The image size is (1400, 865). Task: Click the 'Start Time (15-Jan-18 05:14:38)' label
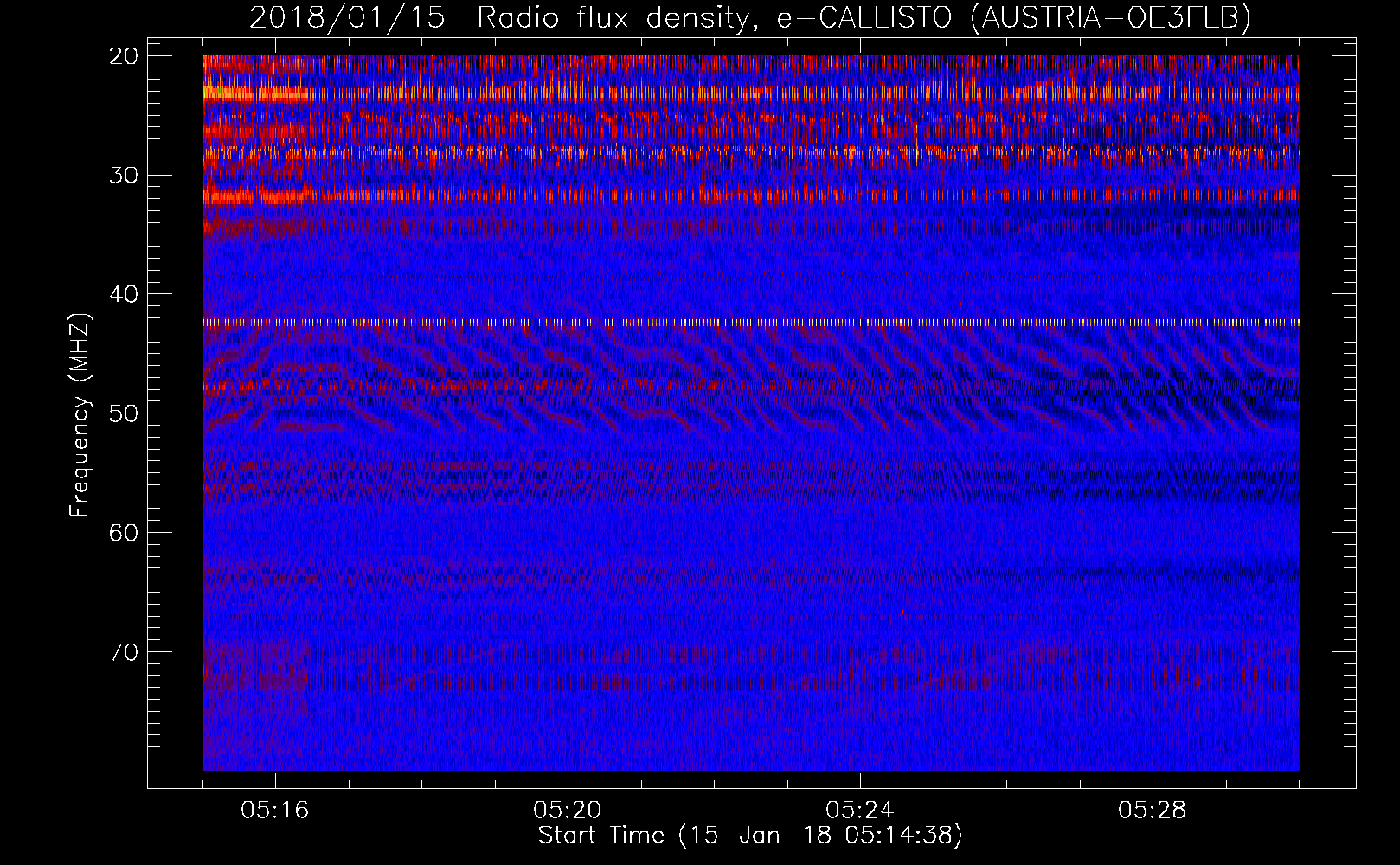click(750, 836)
